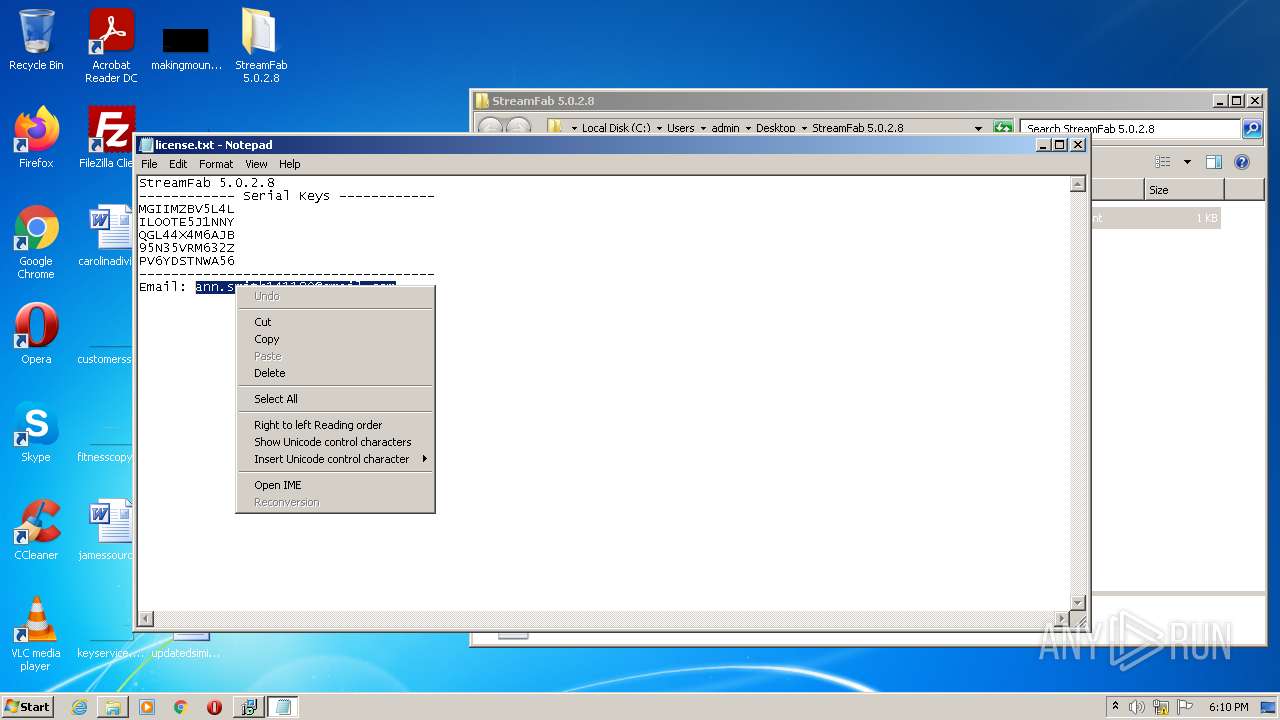This screenshot has width=1280, height=720.
Task: Open Windows Explorer from the taskbar
Action: tap(113, 707)
